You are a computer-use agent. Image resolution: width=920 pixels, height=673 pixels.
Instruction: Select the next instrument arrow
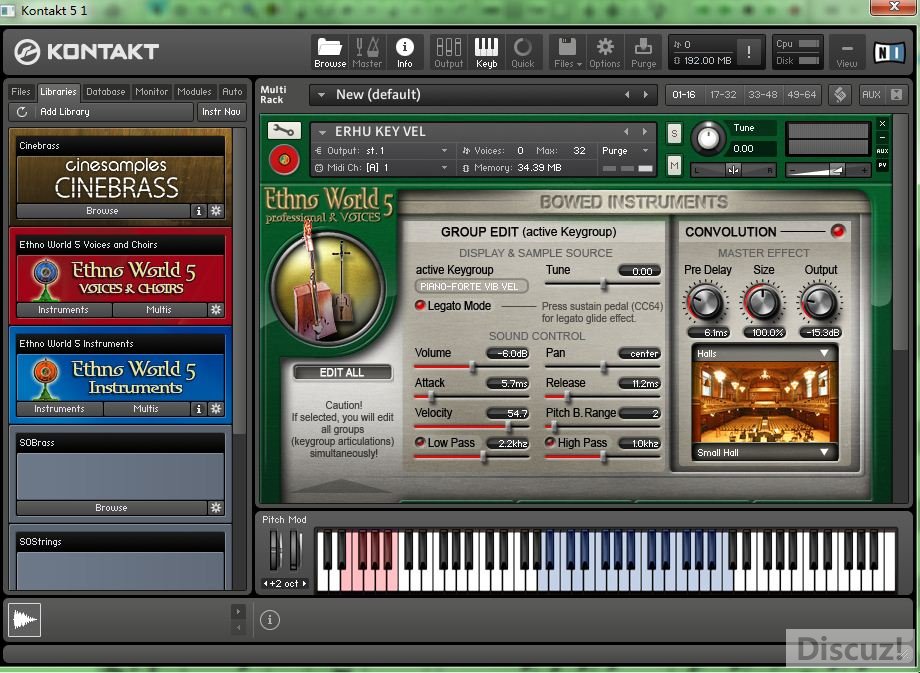tap(645, 132)
